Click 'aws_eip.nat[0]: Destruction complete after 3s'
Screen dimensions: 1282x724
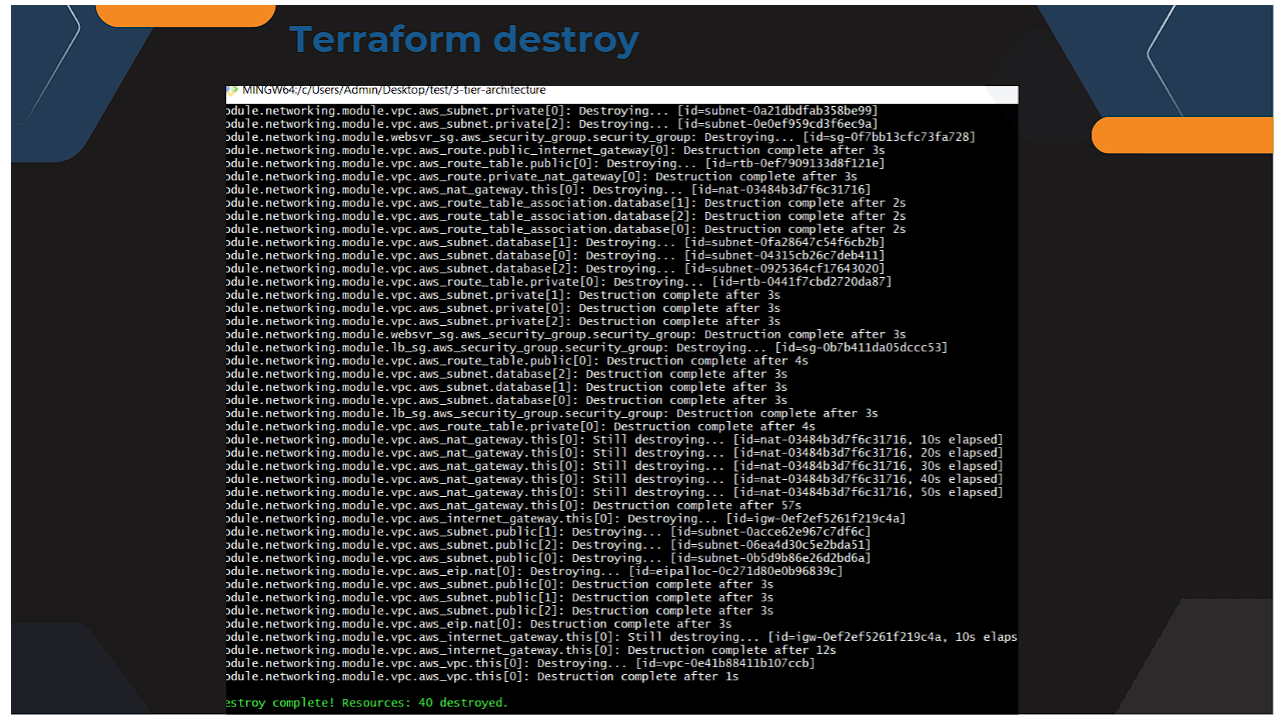479,623
